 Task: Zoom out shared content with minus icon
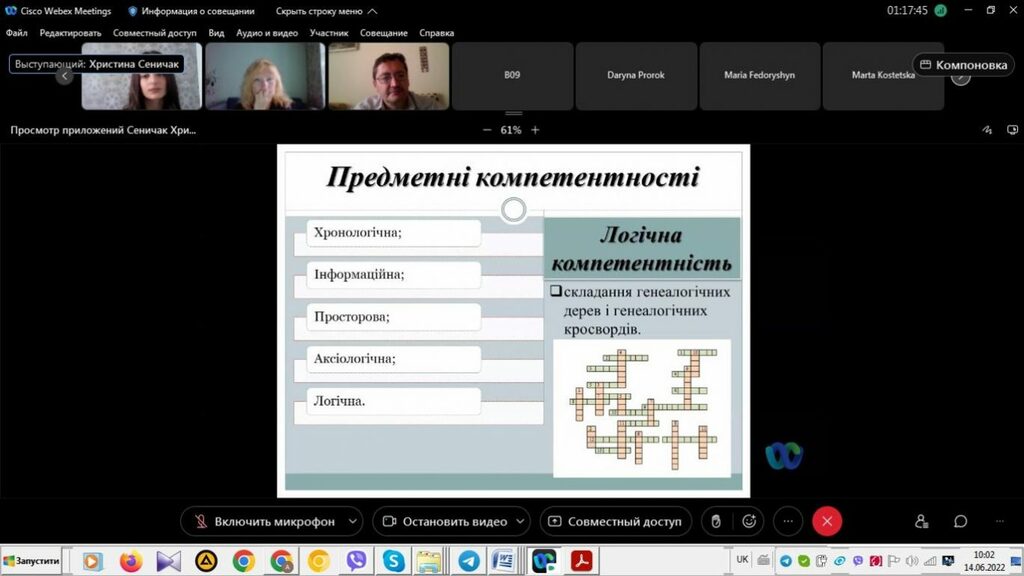pyautogui.click(x=487, y=130)
